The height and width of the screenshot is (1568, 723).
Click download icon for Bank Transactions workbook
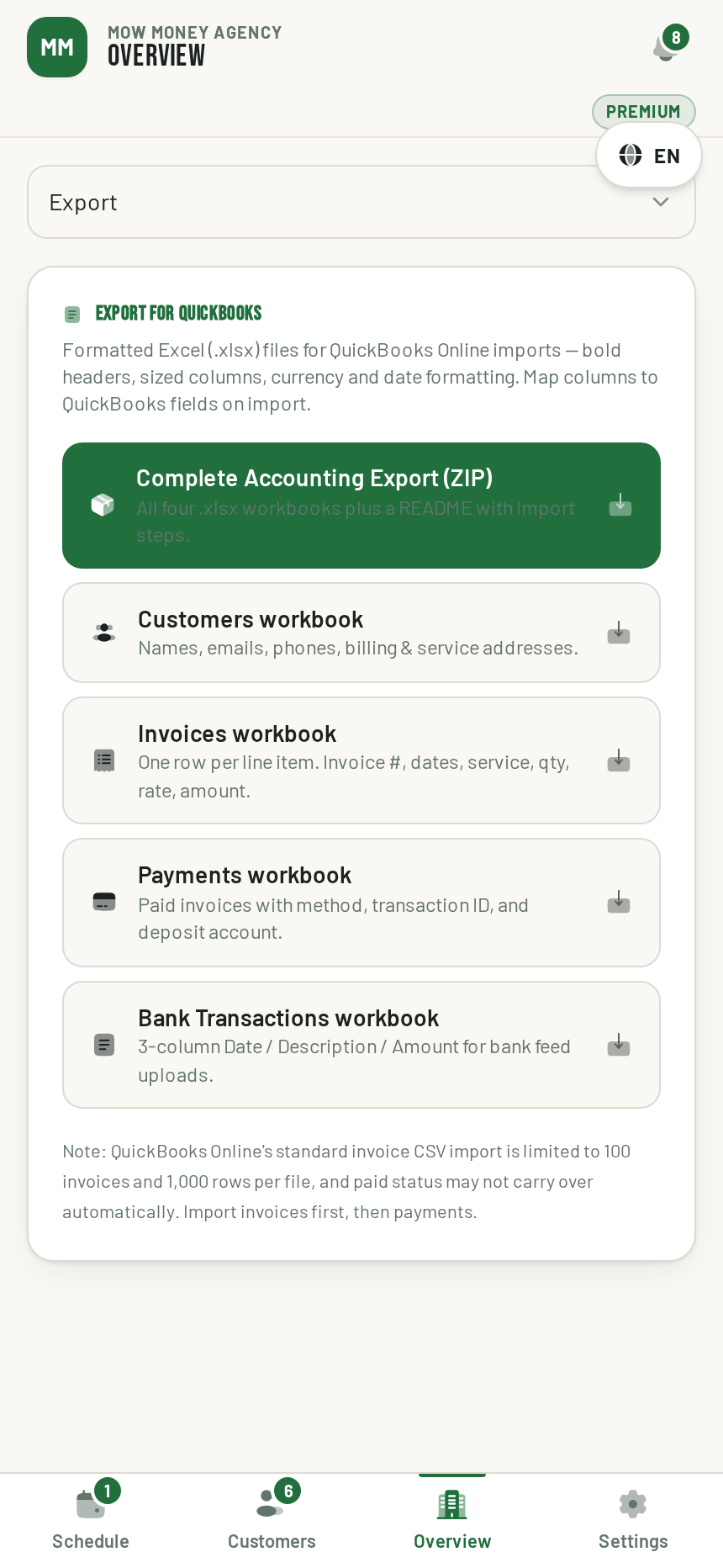[619, 1045]
